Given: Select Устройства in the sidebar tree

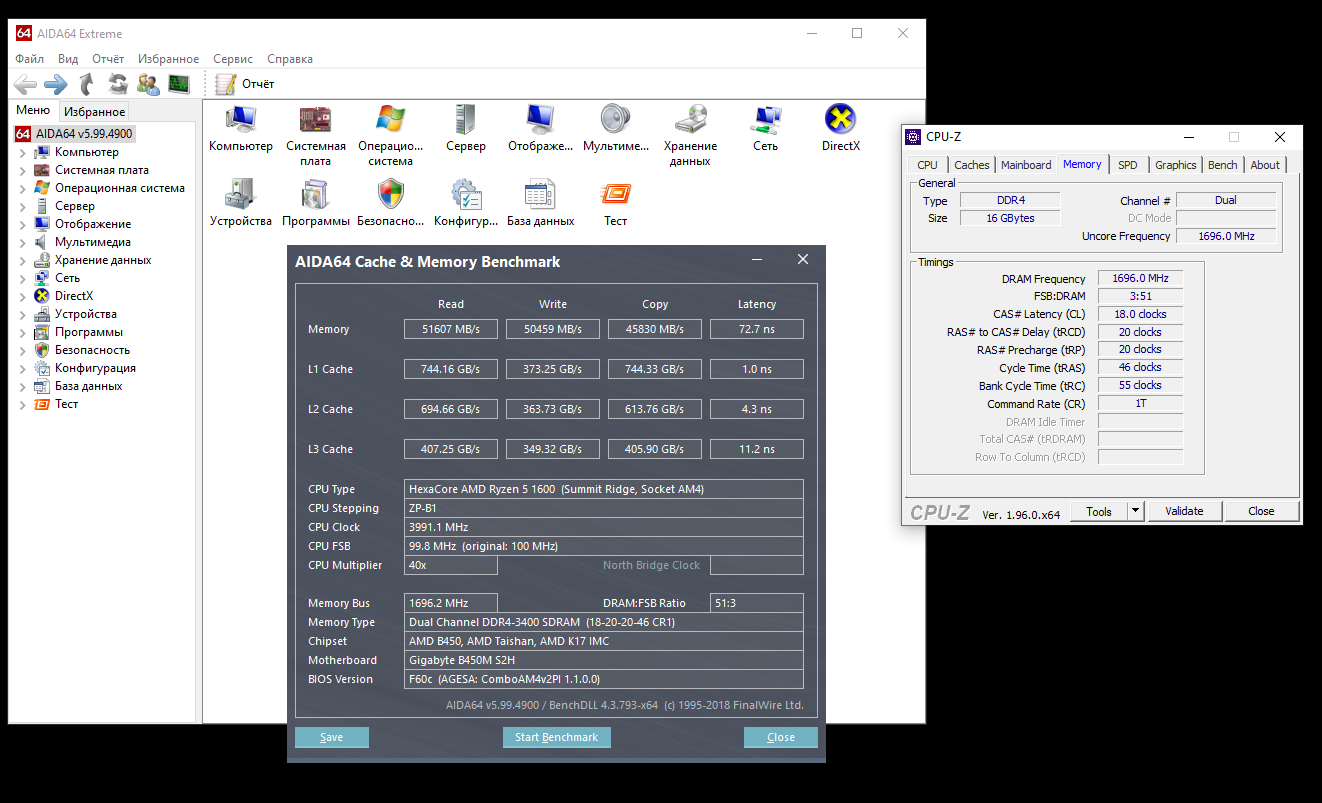Looking at the screenshot, I should click(85, 314).
